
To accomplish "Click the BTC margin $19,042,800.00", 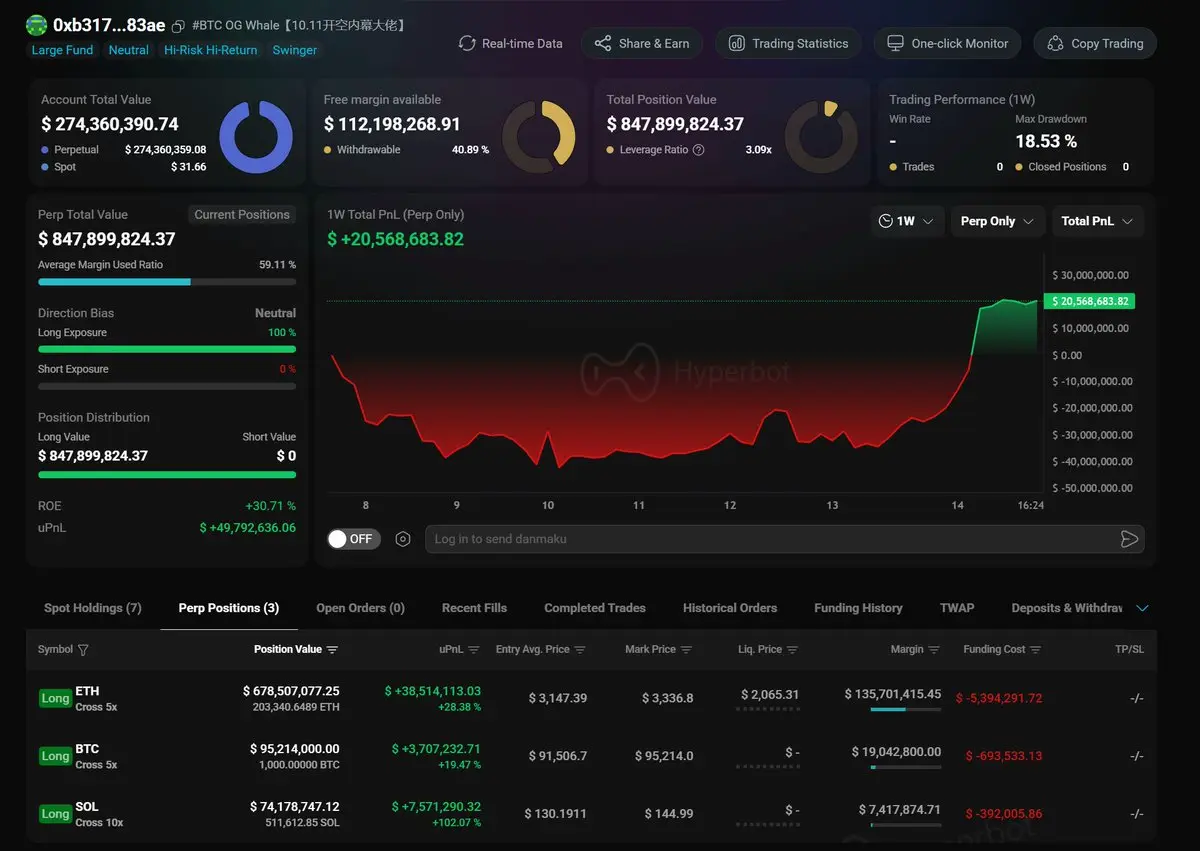I will pyautogui.click(x=896, y=752).
